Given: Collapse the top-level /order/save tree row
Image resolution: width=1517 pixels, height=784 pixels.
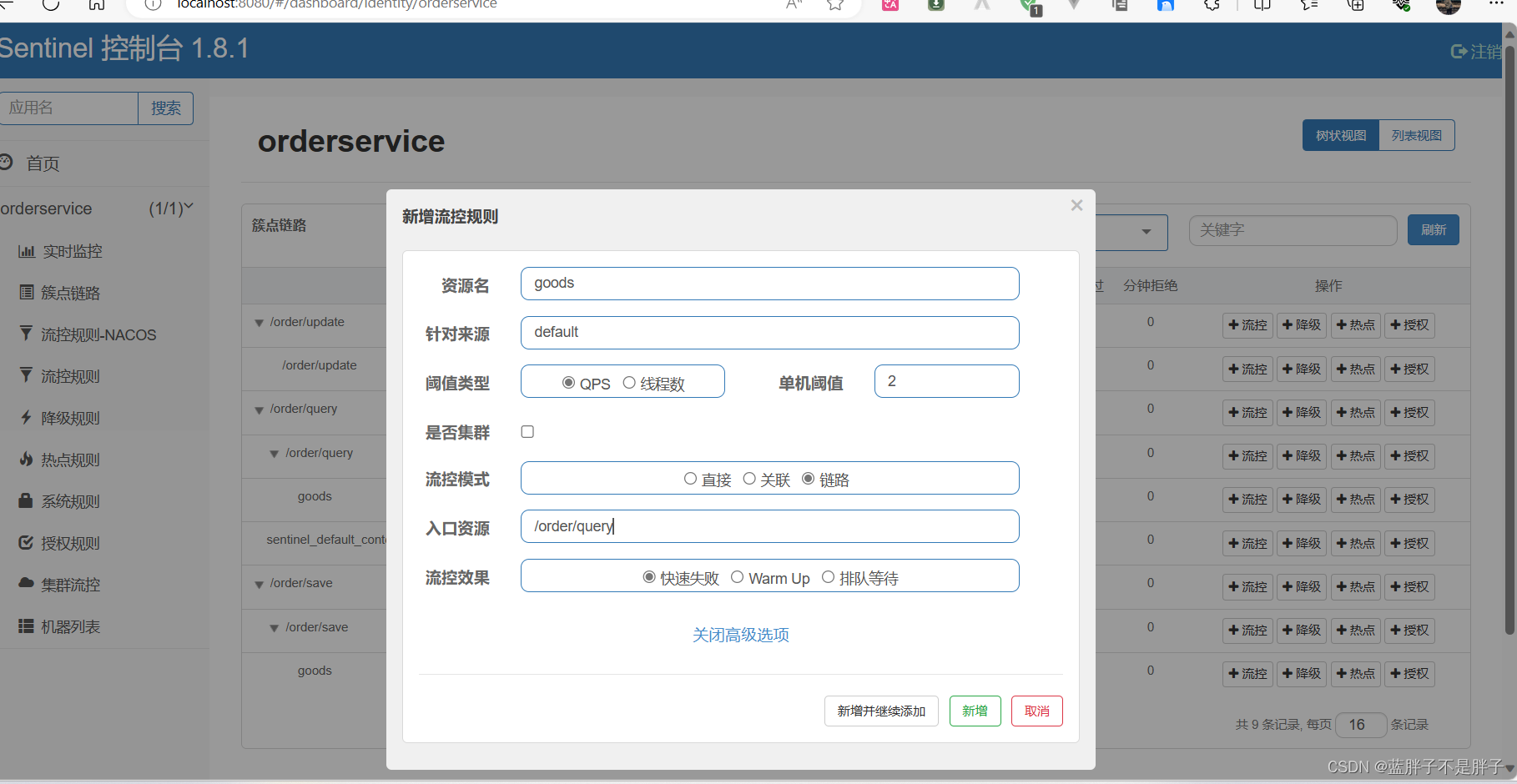Looking at the screenshot, I should (259, 584).
